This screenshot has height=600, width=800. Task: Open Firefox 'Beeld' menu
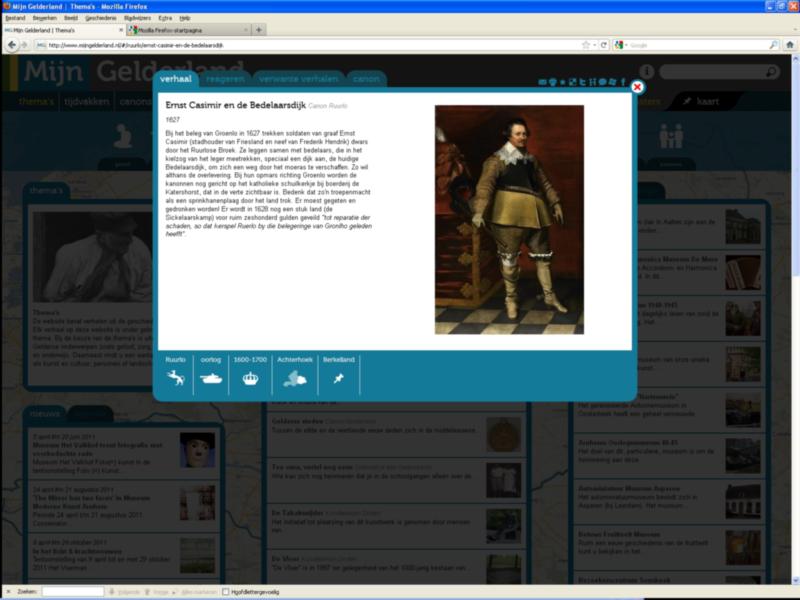(71, 18)
